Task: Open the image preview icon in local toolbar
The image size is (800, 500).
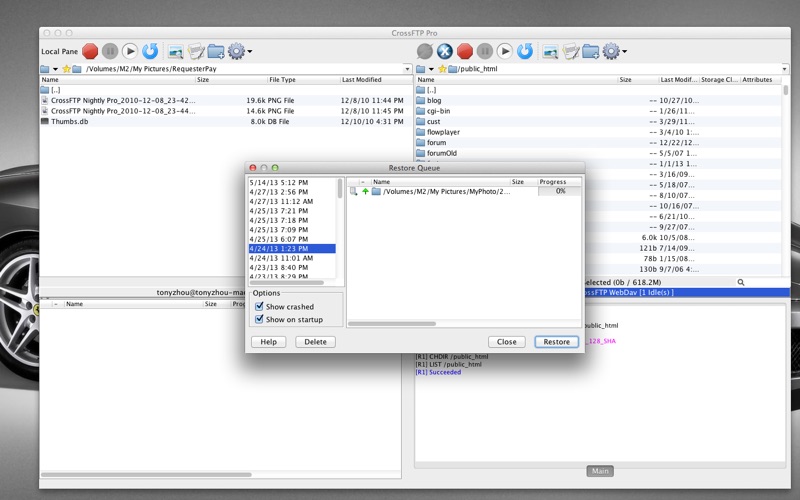Action: 175,50
